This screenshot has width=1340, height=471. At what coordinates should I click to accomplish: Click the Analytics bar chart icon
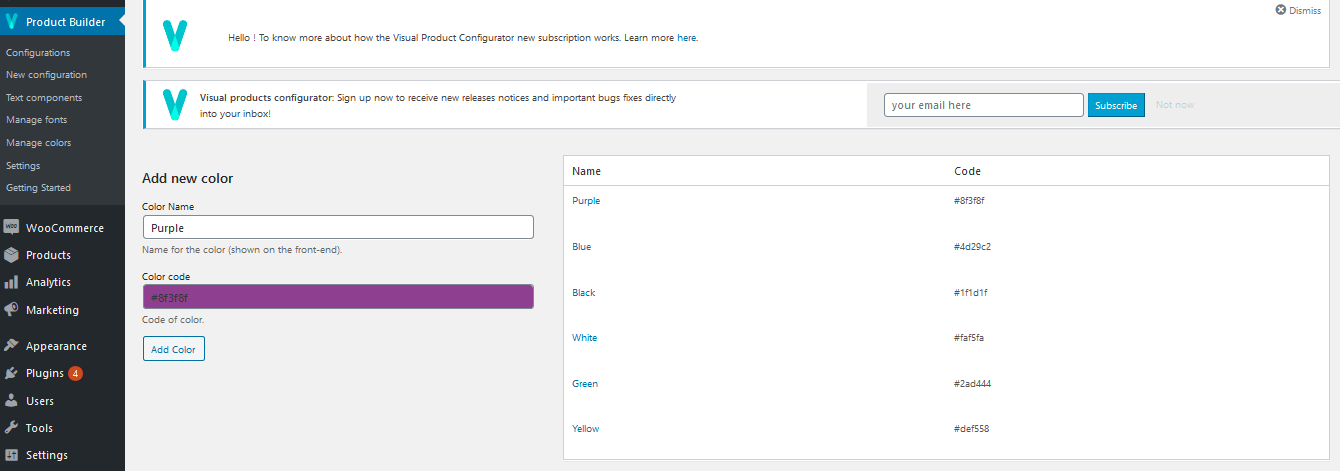[x=11, y=282]
